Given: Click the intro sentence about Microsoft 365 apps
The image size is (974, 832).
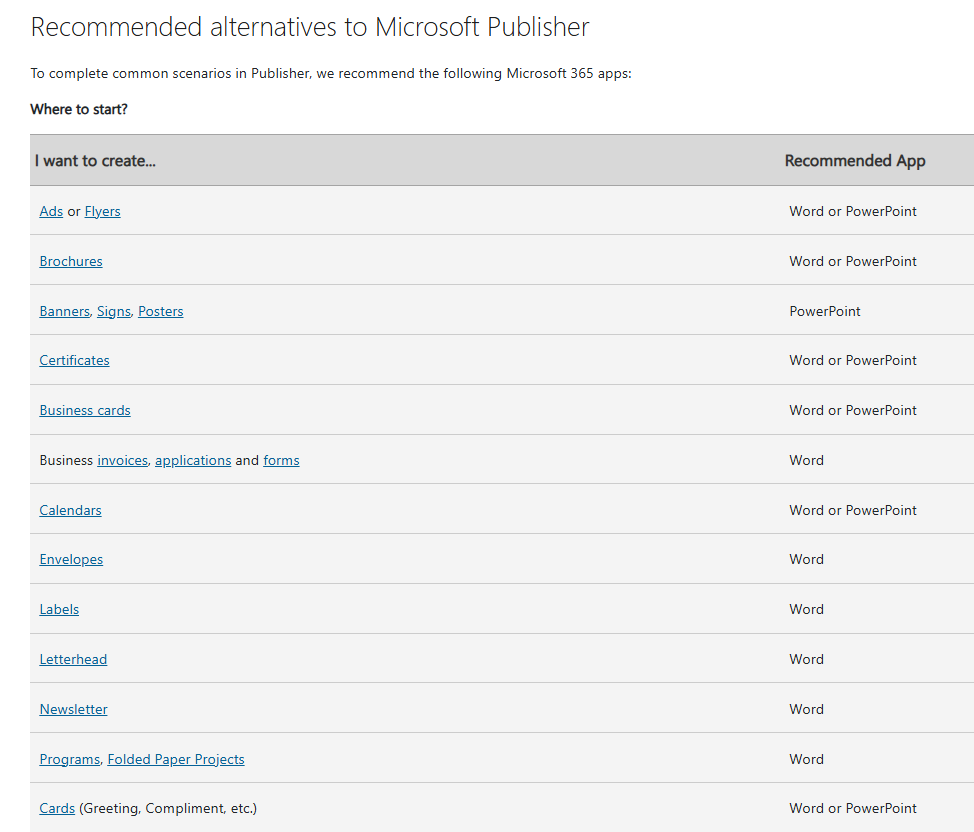Looking at the screenshot, I should (x=331, y=73).
